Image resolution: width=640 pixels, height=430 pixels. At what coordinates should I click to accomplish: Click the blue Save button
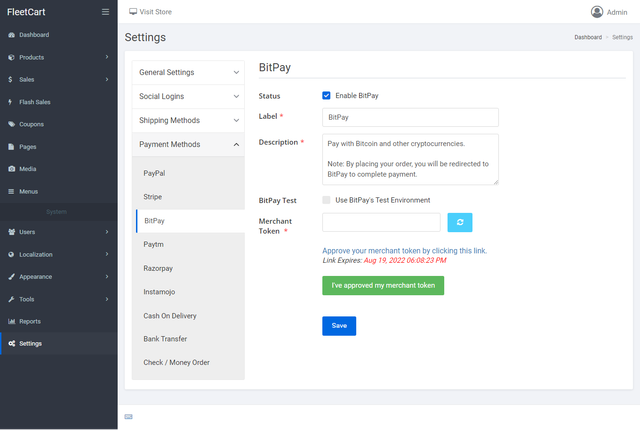click(339, 326)
